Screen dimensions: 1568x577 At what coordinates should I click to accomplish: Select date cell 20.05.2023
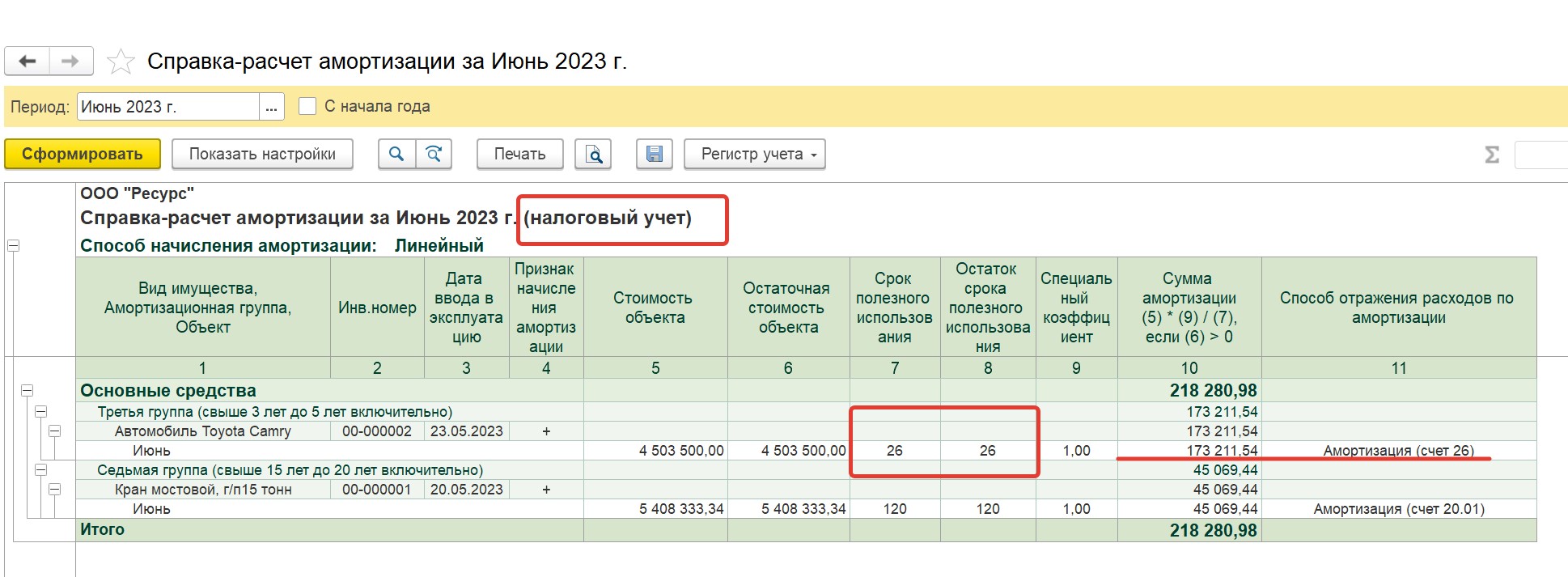[x=467, y=490]
